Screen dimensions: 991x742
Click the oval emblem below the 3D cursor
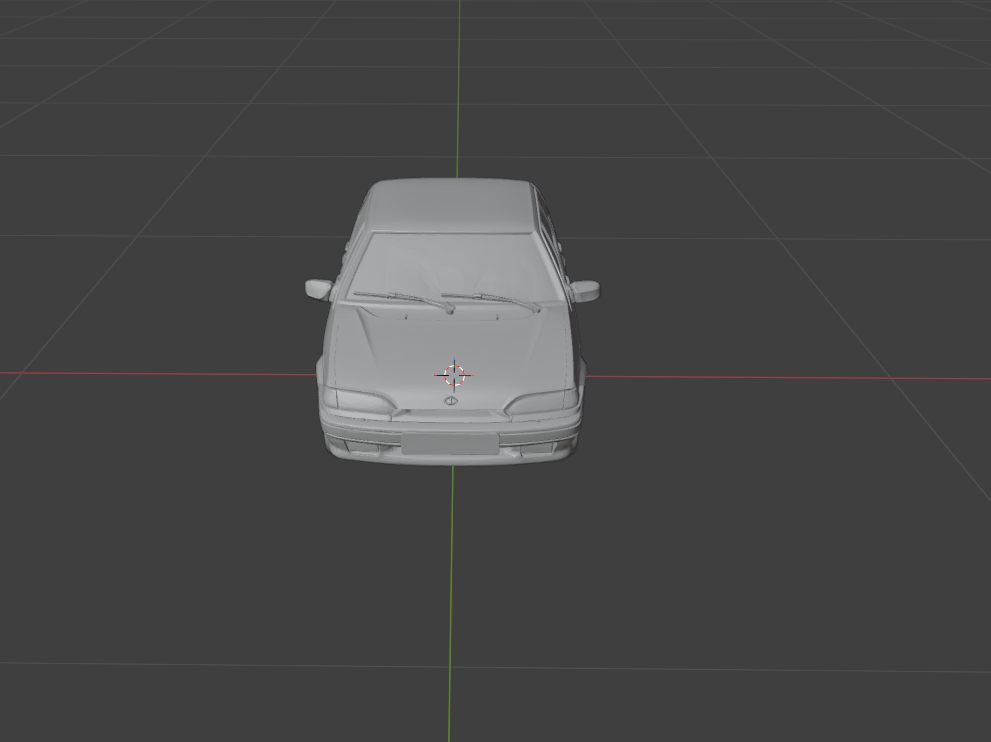click(x=451, y=402)
